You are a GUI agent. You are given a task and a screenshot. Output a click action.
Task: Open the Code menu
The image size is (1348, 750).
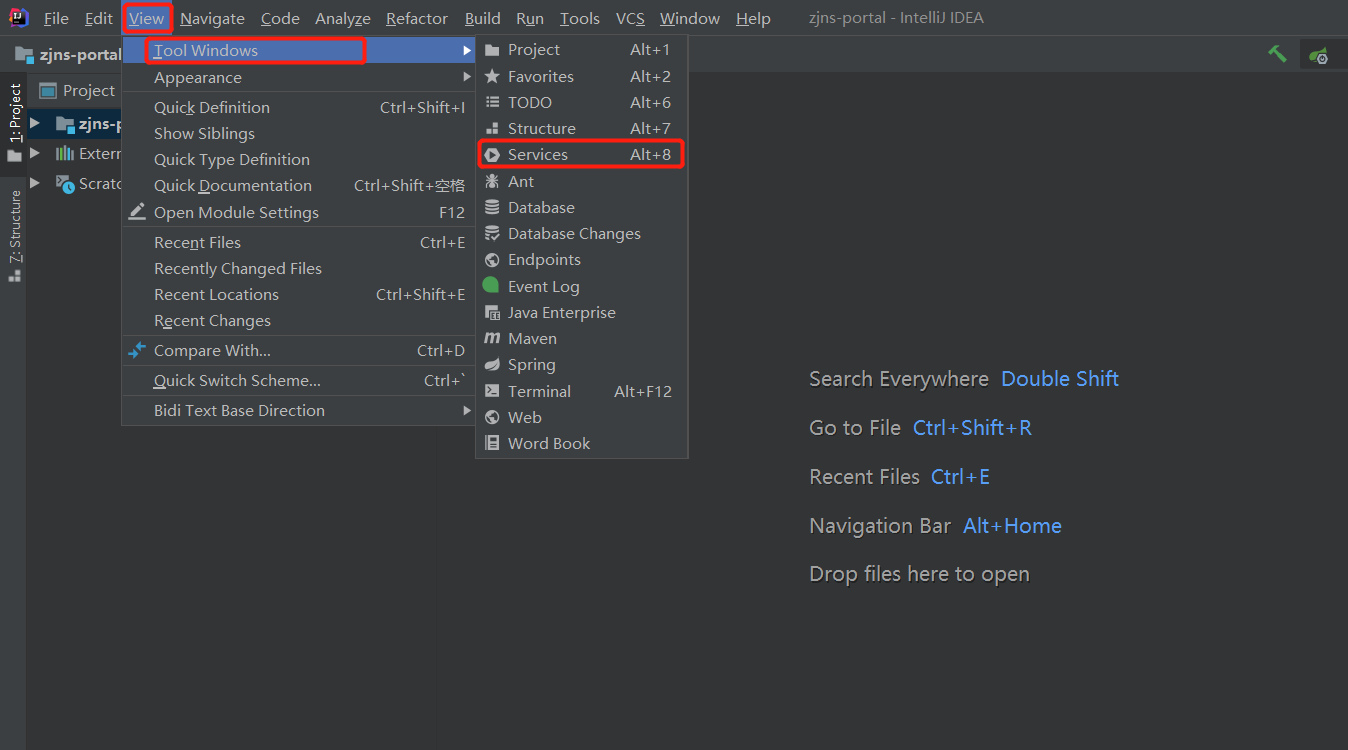click(x=280, y=18)
